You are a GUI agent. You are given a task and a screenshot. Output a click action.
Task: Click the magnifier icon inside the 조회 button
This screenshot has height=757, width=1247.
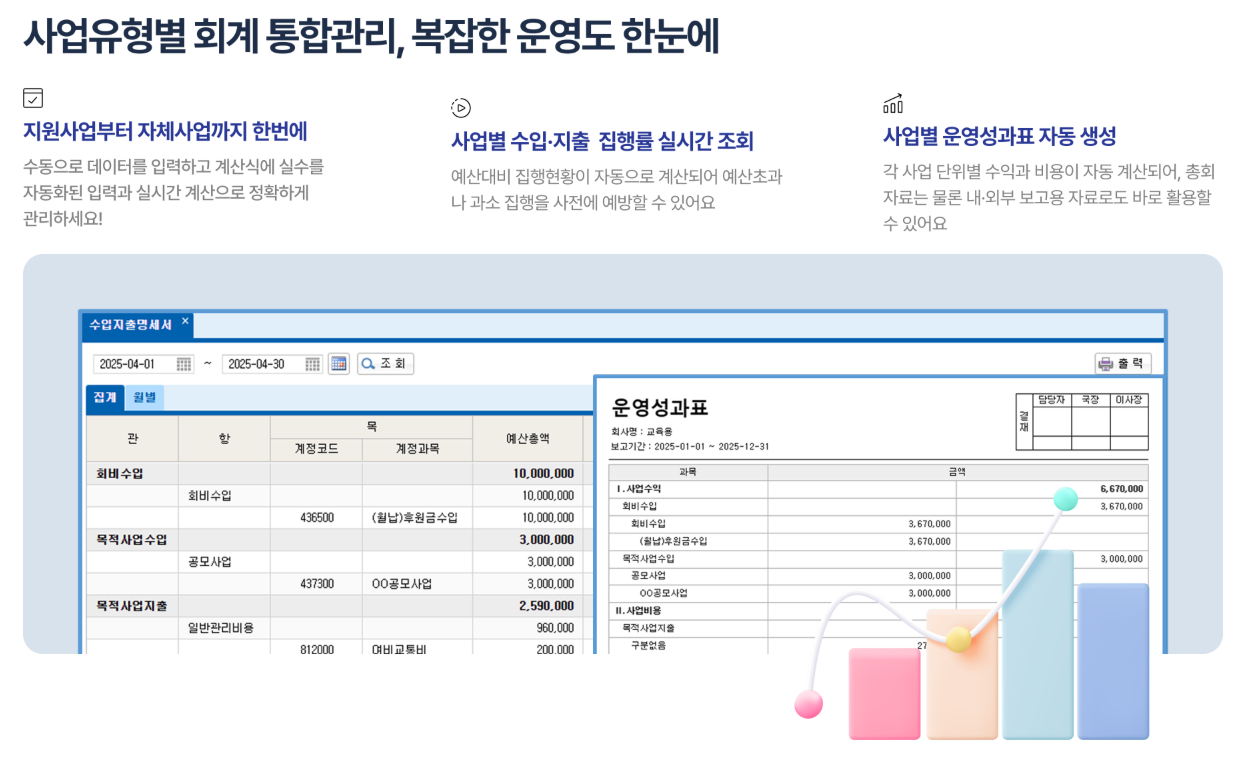click(368, 364)
